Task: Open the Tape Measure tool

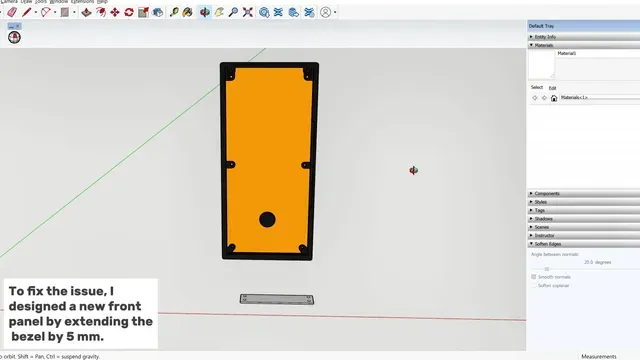Action: click(174, 12)
